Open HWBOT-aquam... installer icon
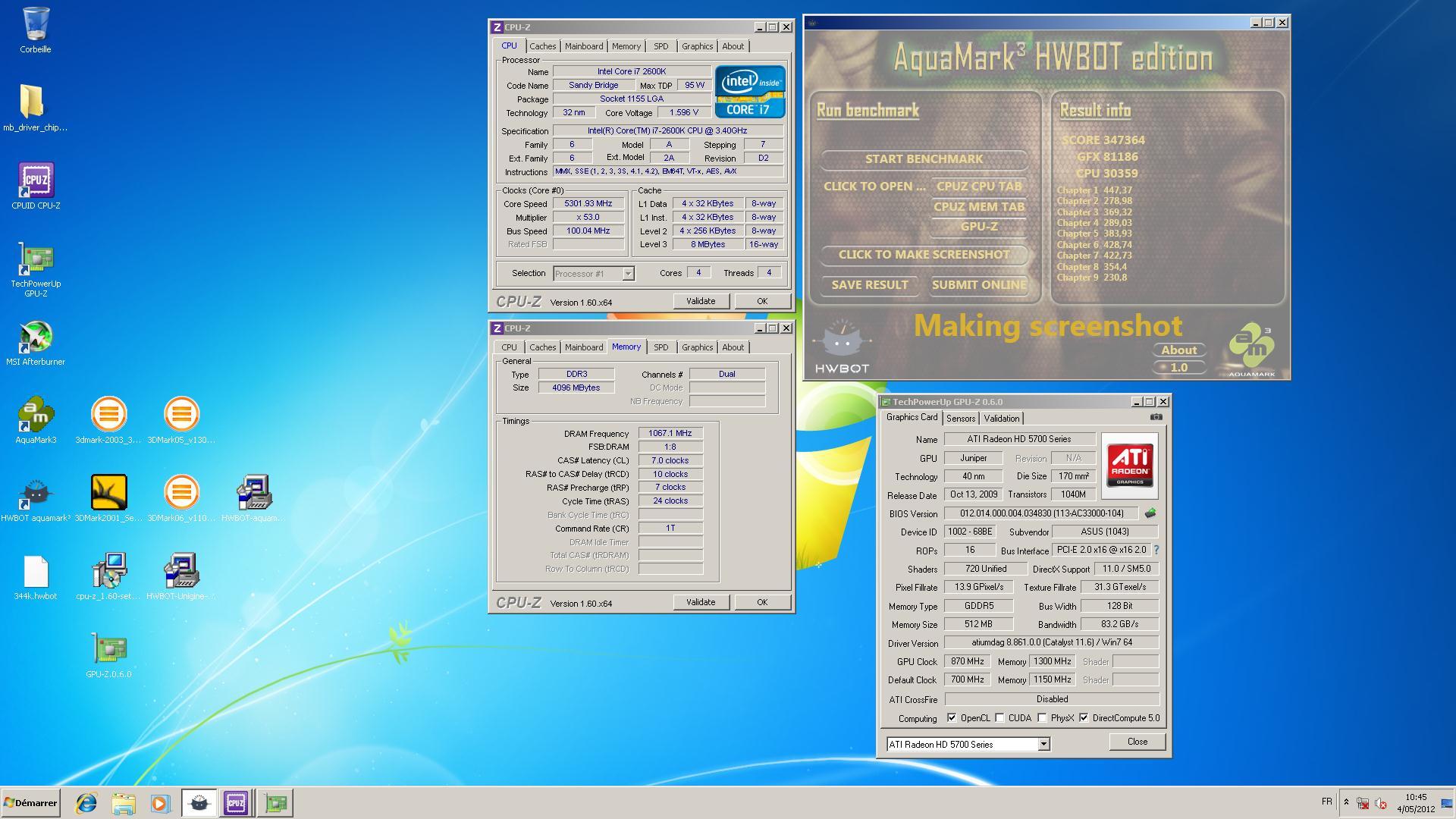The height and width of the screenshot is (819, 1456). tap(254, 498)
